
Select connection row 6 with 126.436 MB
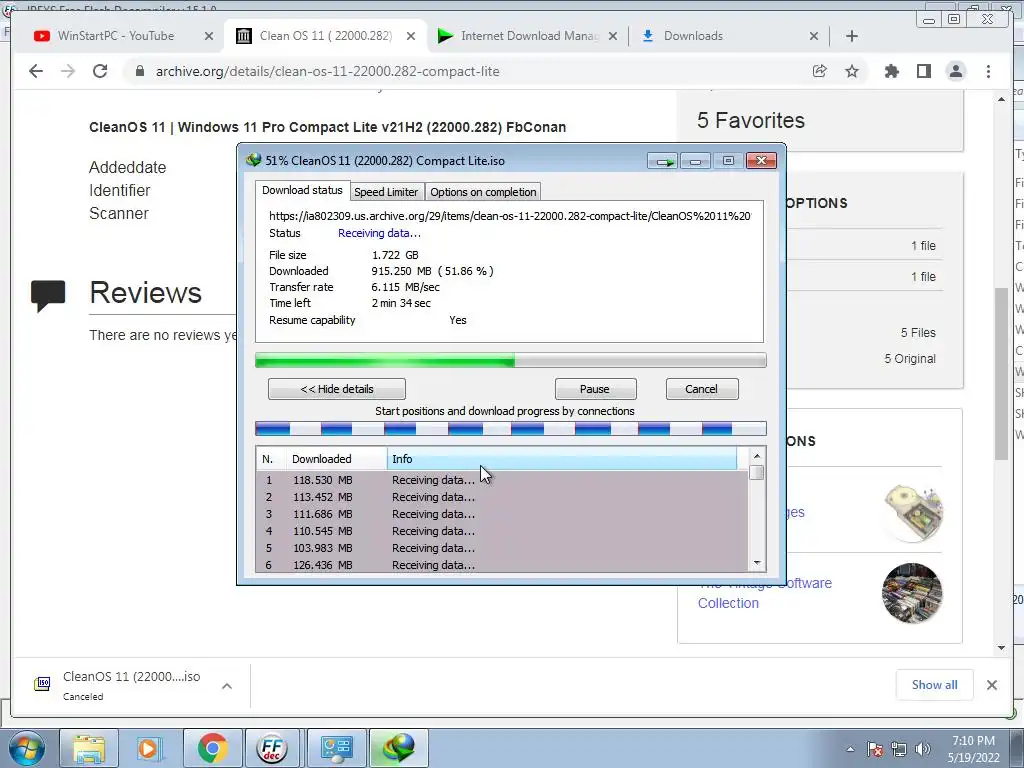point(502,565)
